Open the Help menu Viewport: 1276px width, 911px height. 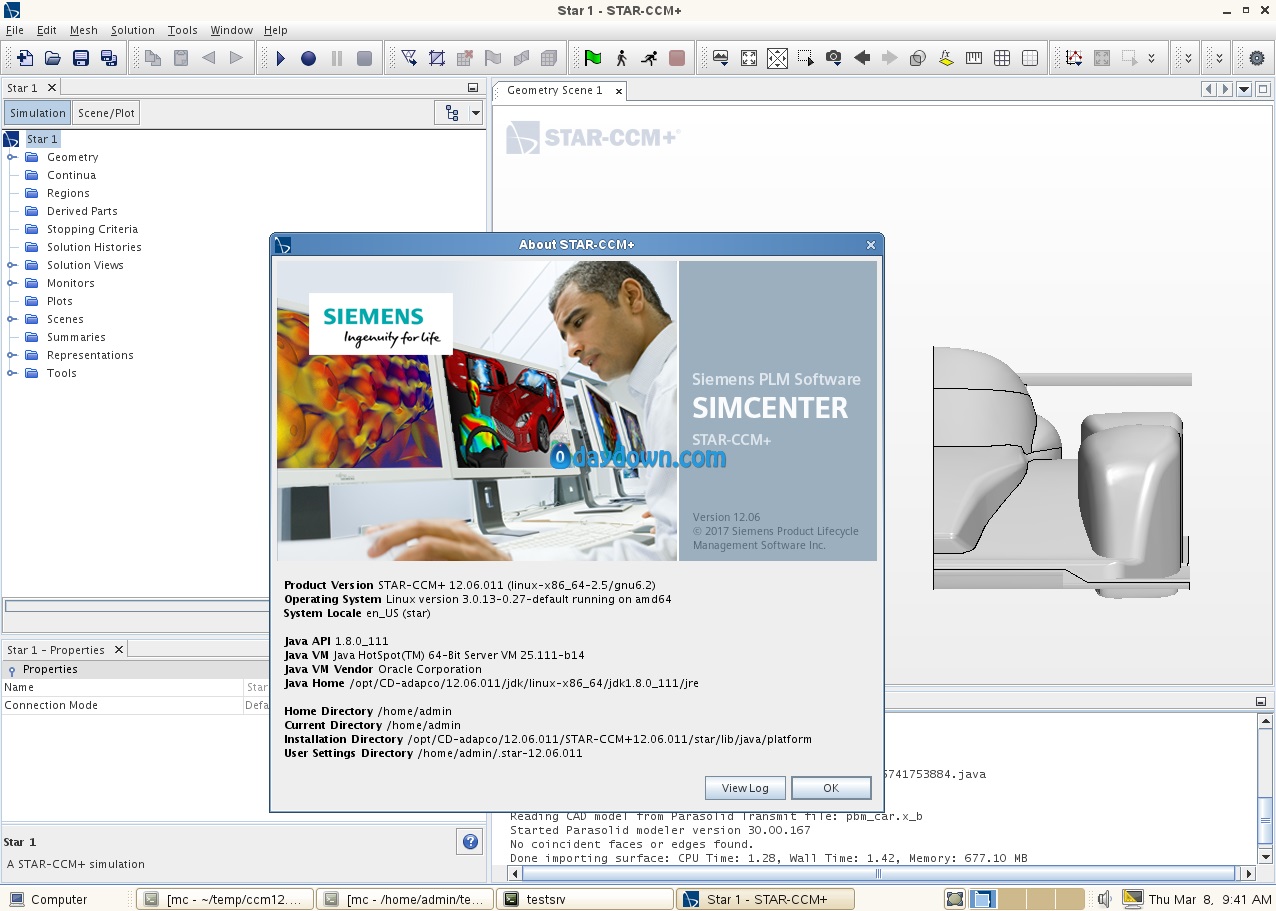pyautogui.click(x=275, y=30)
